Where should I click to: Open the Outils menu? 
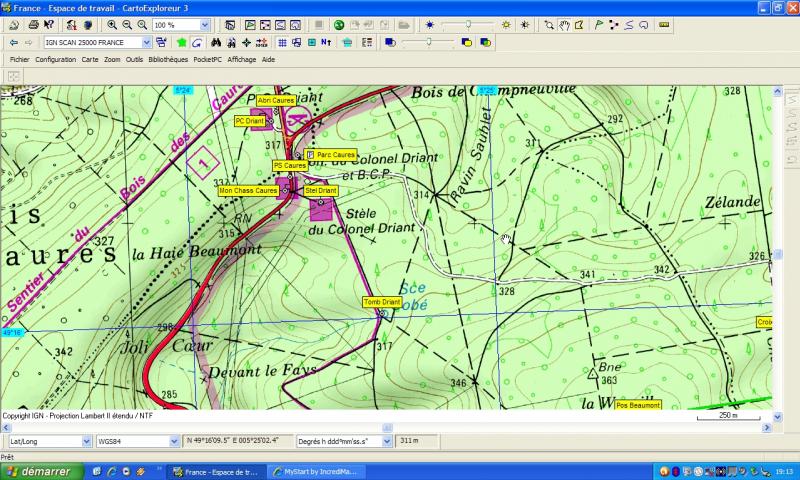coord(134,59)
